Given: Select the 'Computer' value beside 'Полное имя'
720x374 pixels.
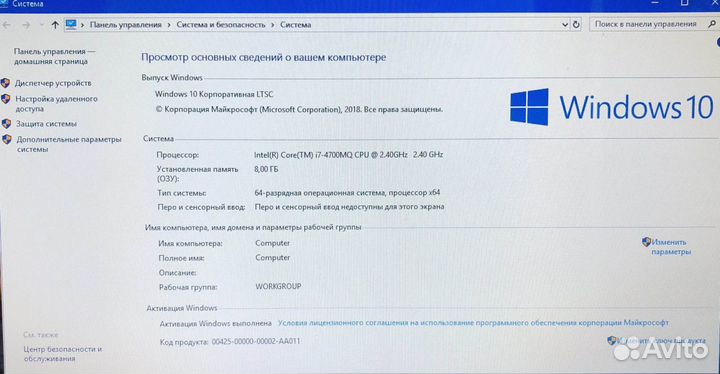Looking at the screenshot, I should coord(273,258).
